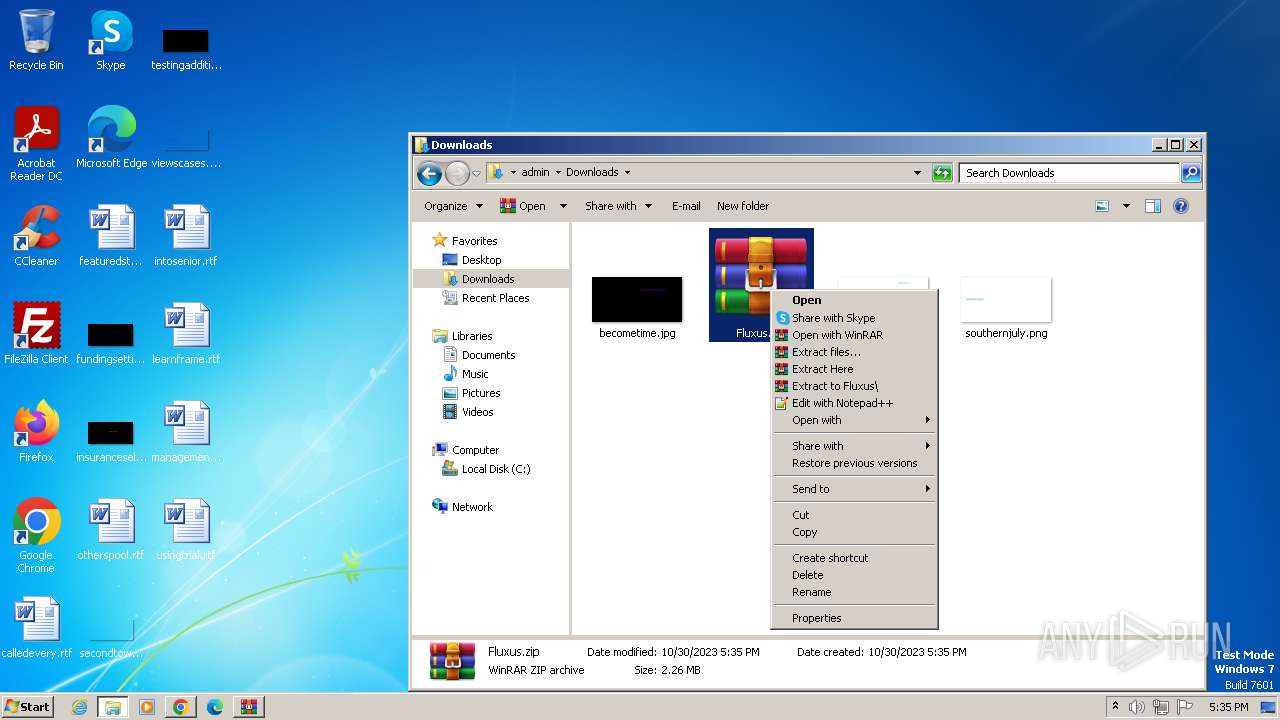Viewport: 1280px width, 720px height.
Task: Open Recycle Bin desktop icon
Action: (x=36, y=40)
